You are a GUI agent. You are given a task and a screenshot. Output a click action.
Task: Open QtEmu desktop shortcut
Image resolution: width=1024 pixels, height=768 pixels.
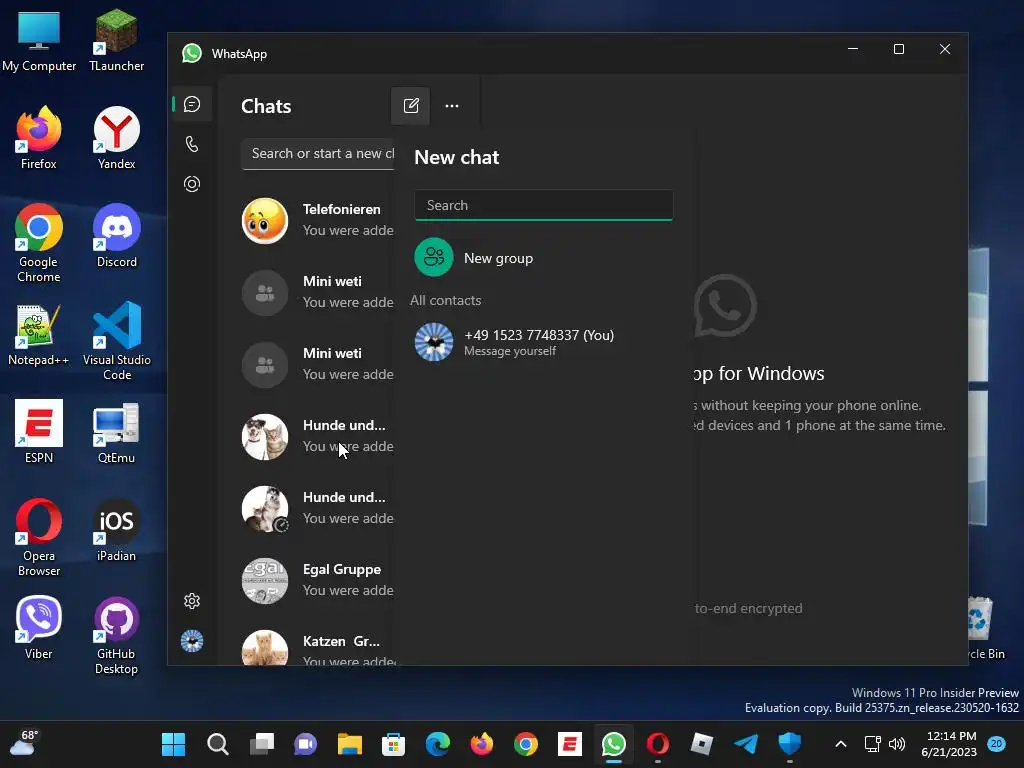tap(116, 432)
